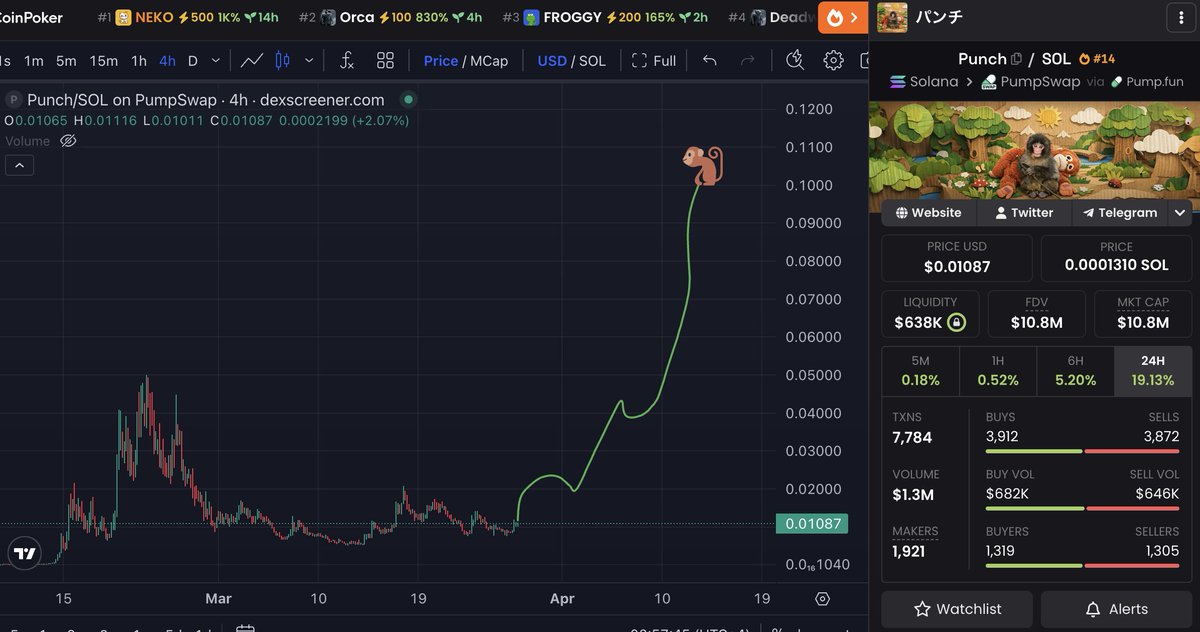
Task: Click the FDV $10.8M box
Action: point(1036,313)
